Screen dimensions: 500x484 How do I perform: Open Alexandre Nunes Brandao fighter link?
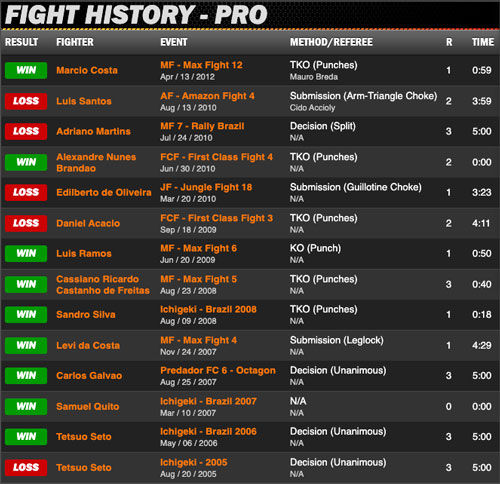(96, 163)
